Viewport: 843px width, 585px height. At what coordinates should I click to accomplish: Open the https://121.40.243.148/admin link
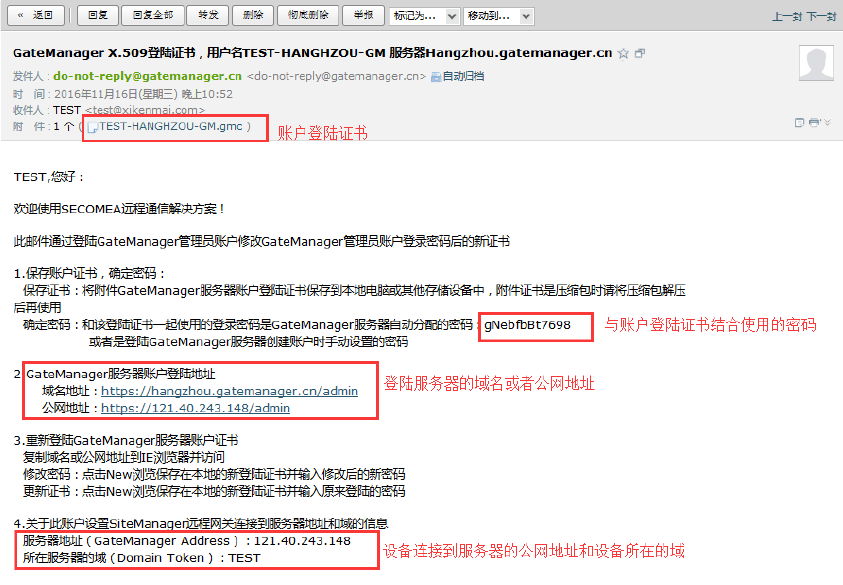click(x=195, y=408)
